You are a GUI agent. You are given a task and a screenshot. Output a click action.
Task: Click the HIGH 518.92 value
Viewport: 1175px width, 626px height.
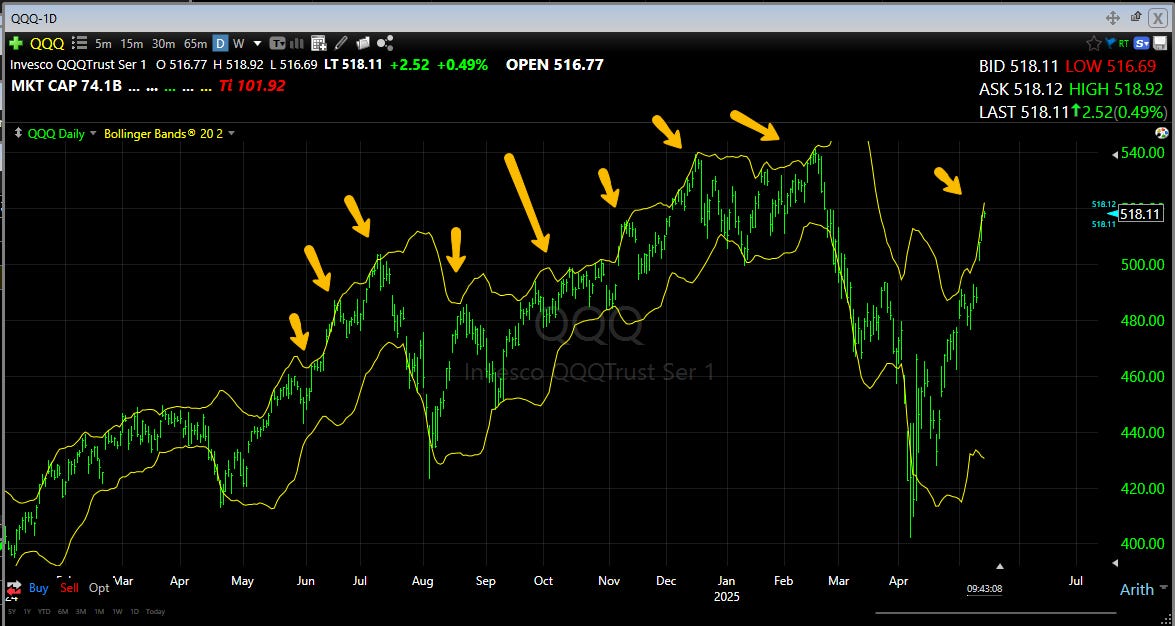click(1118, 89)
